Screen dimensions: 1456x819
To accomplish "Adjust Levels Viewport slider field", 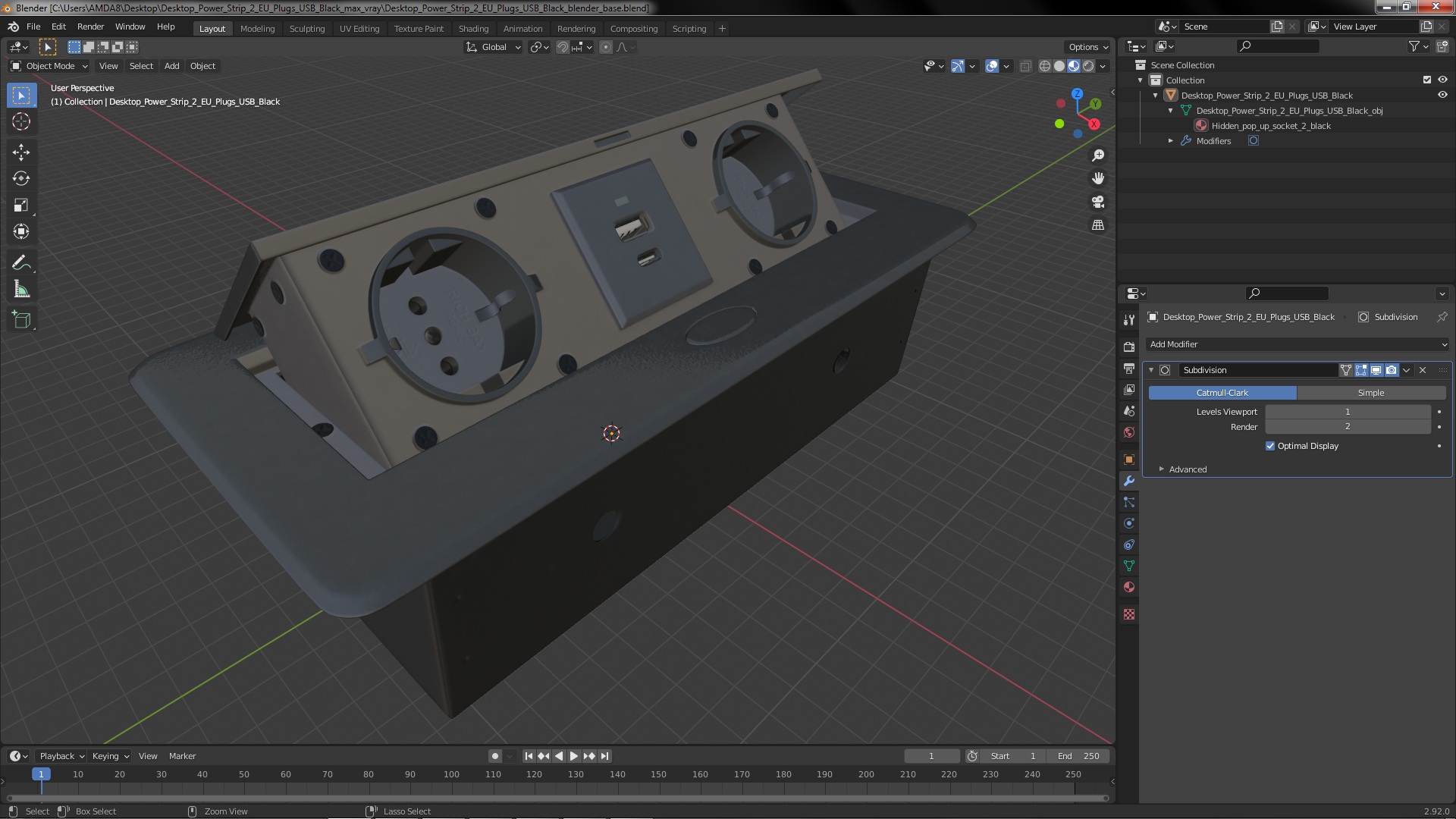I will 1348,412.
